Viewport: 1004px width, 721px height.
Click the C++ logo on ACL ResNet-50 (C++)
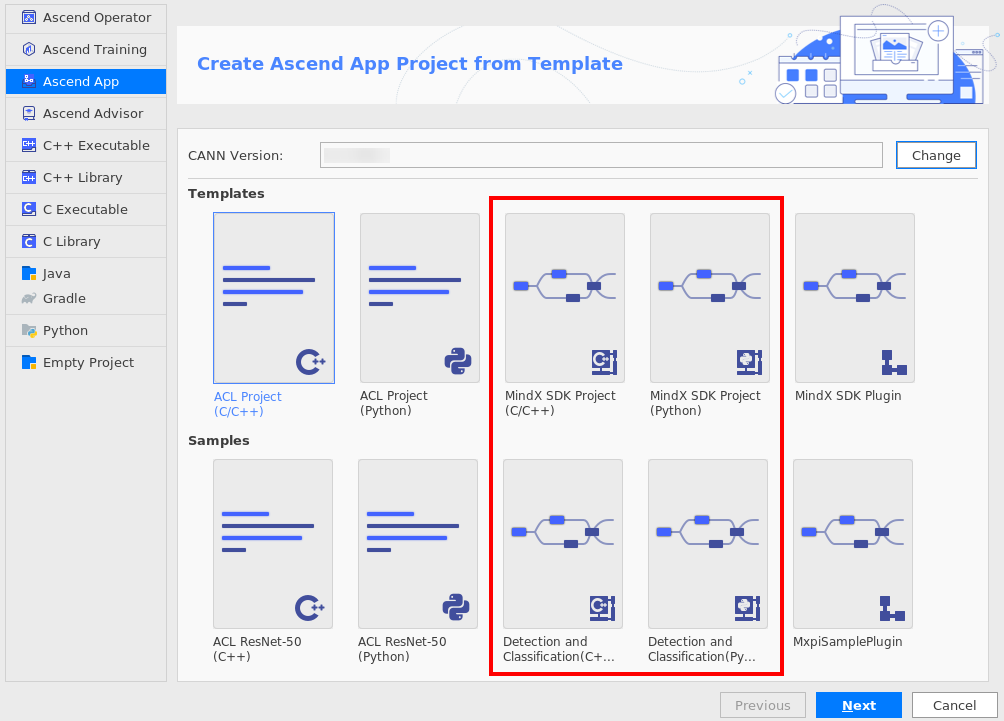tap(310, 608)
